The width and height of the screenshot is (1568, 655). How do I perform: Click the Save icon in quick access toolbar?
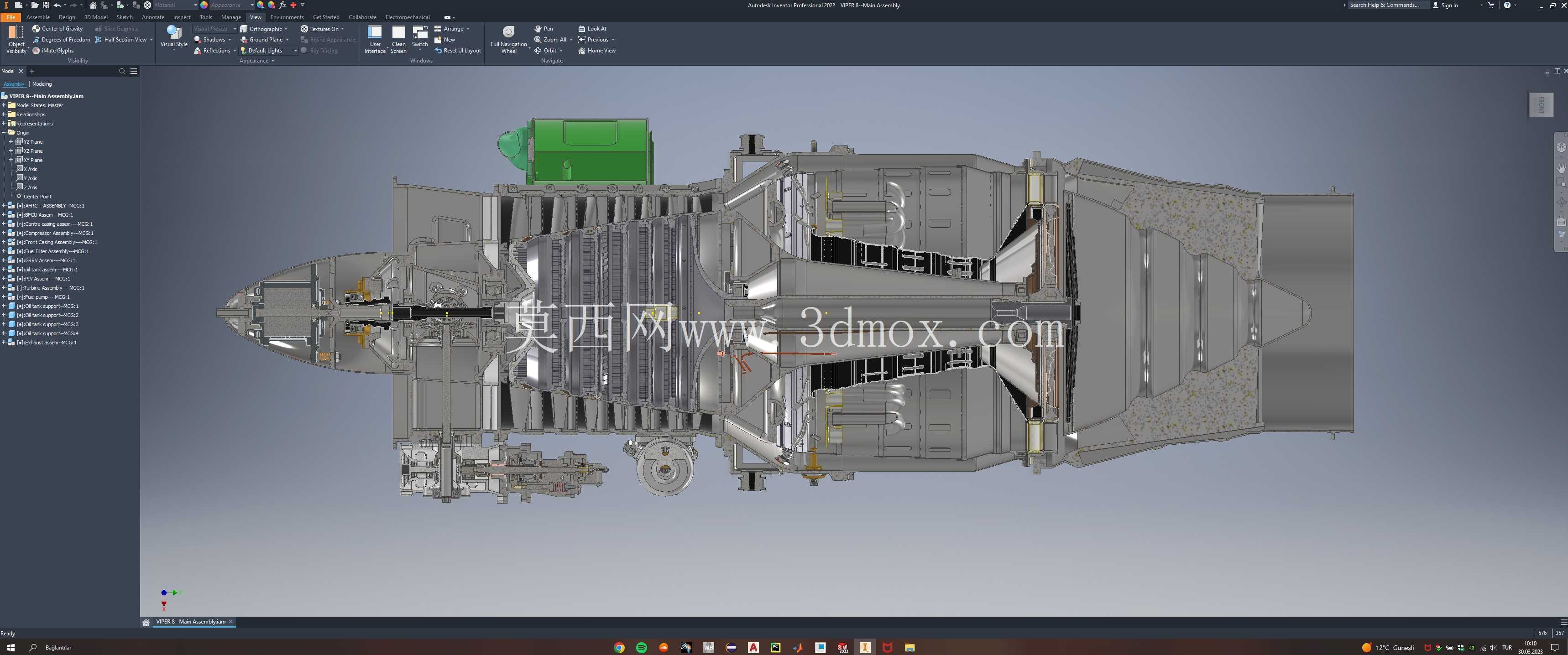click(46, 5)
